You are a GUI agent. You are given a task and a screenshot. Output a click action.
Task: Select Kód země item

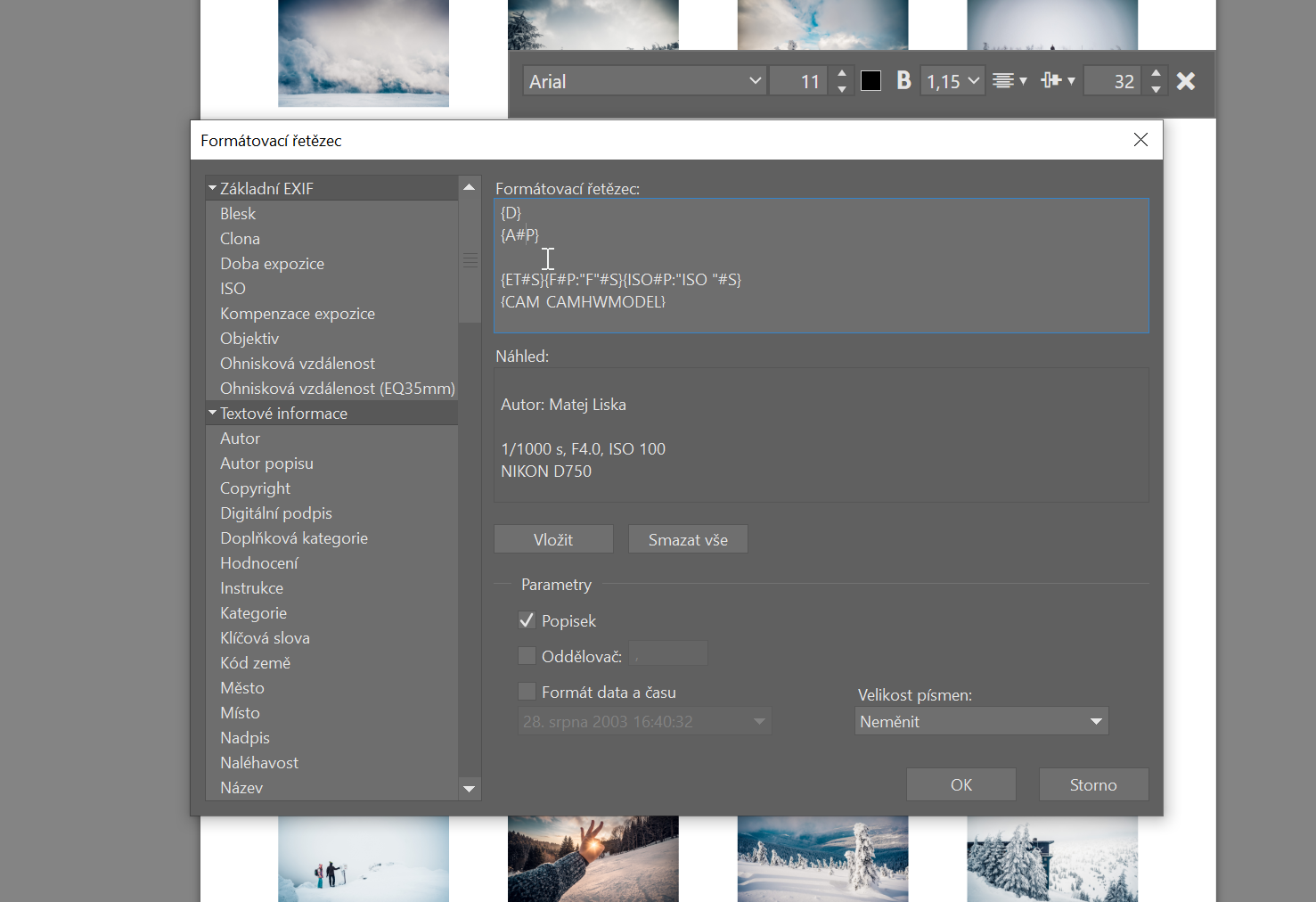click(x=331, y=663)
